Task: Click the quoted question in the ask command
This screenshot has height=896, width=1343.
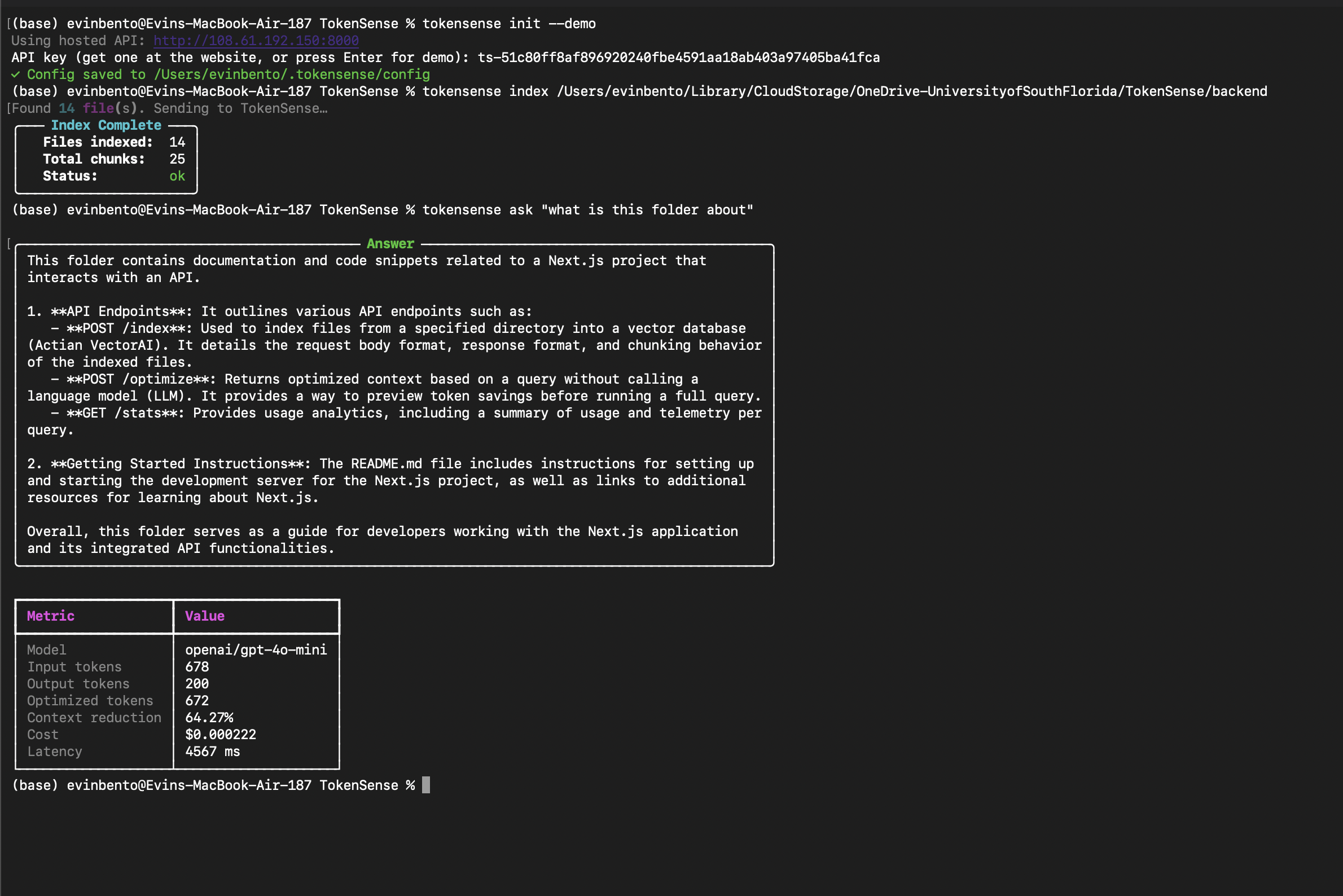Action: pos(647,210)
